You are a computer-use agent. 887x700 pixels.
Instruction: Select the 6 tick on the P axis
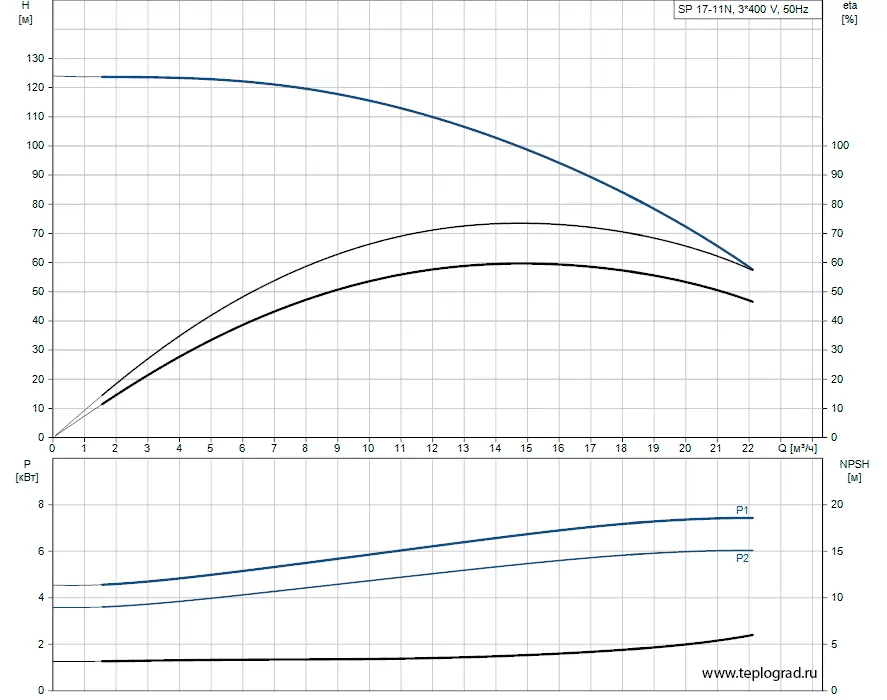[41, 551]
